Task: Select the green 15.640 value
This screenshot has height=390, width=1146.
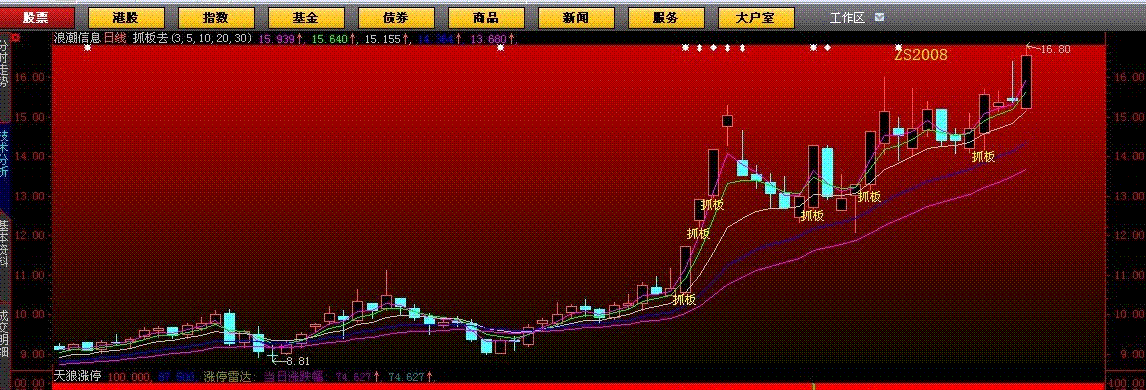Action: (329, 38)
